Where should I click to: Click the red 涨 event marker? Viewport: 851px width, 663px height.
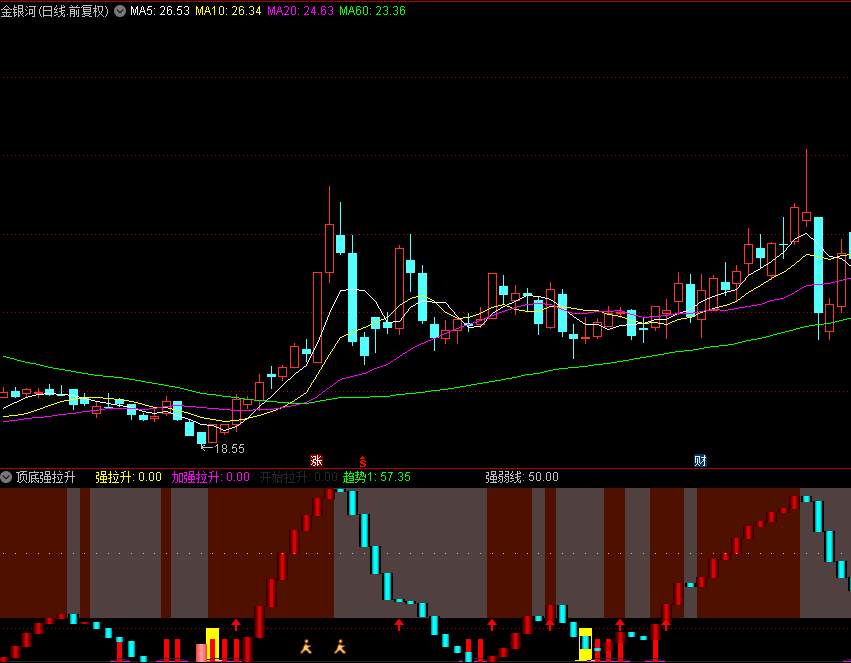click(316, 461)
